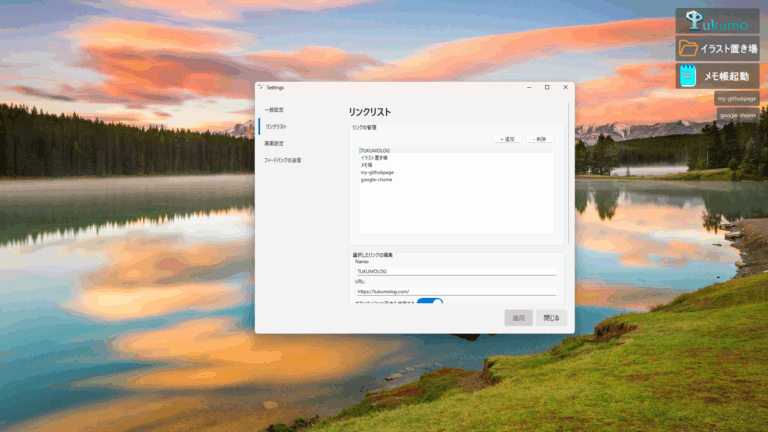Select the リンクリスト sidebar item
The image size is (768, 432).
click(x=276, y=126)
